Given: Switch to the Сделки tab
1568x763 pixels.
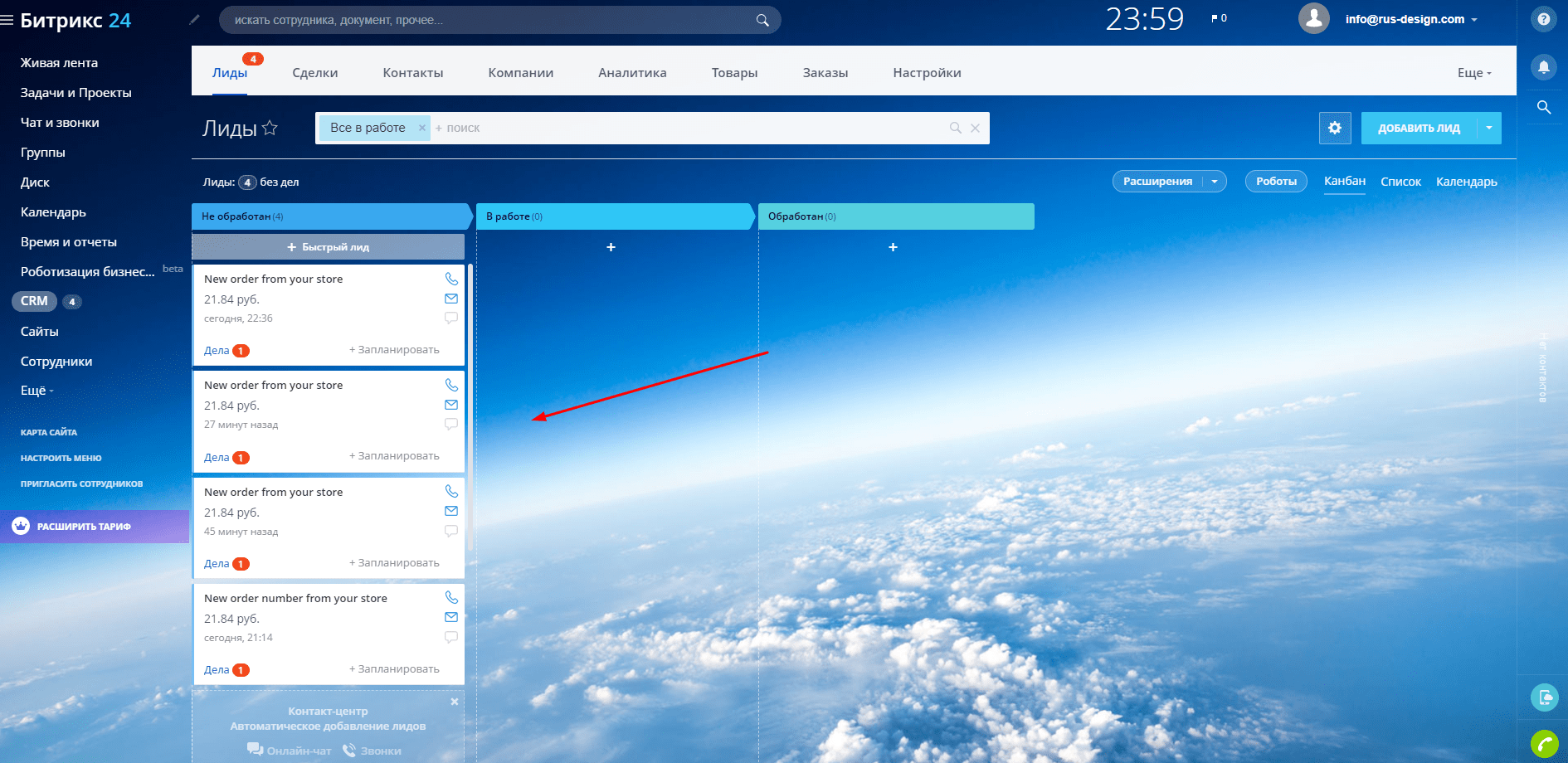Looking at the screenshot, I should click(315, 73).
